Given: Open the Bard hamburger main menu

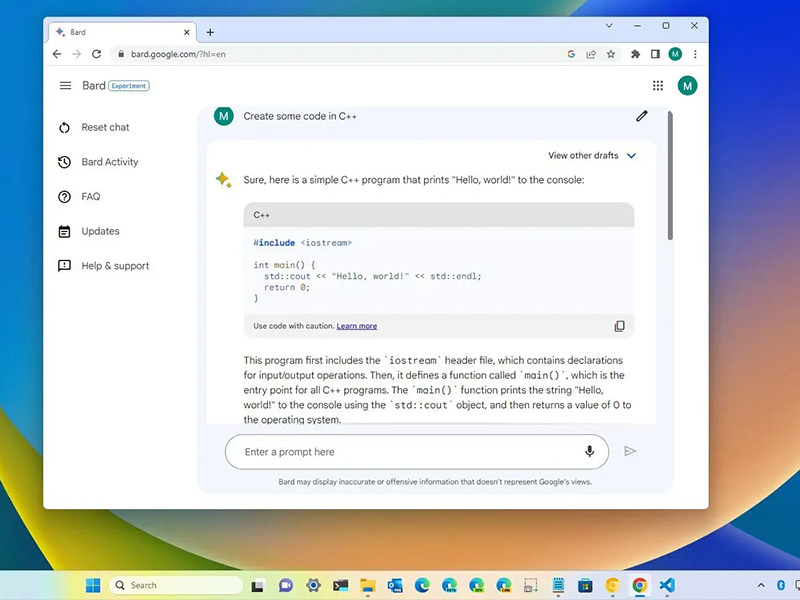Looking at the screenshot, I should pos(65,86).
